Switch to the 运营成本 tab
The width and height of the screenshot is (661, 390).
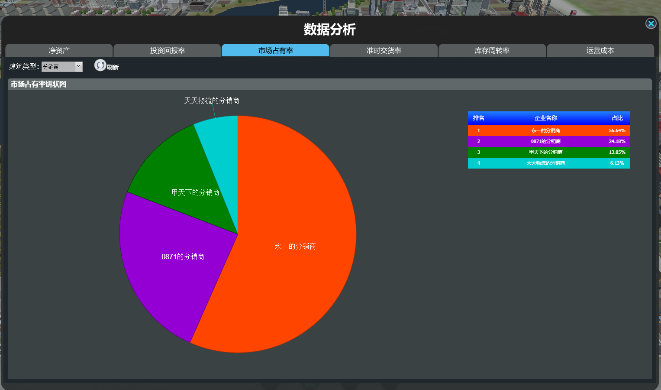pyautogui.click(x=600, y=51)
